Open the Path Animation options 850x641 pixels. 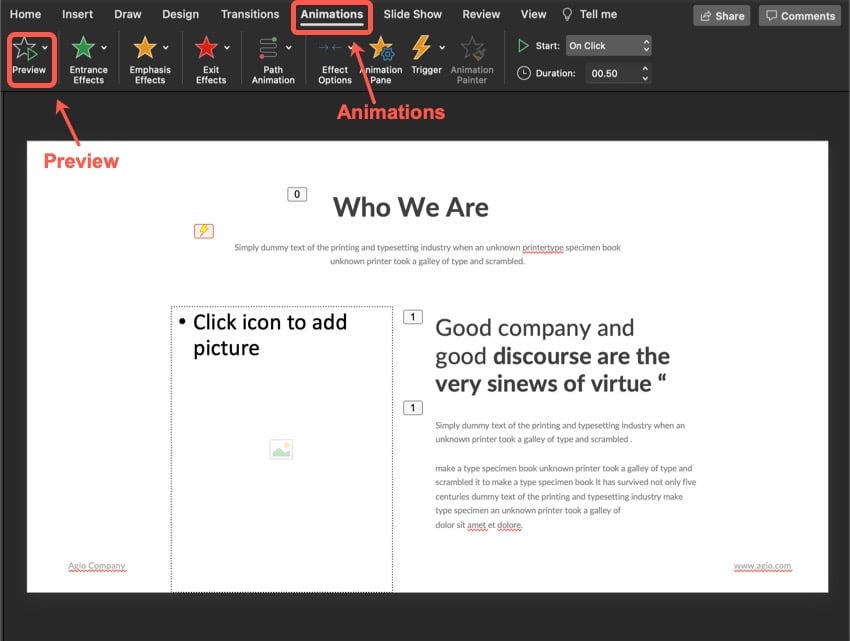coord(271,47)
